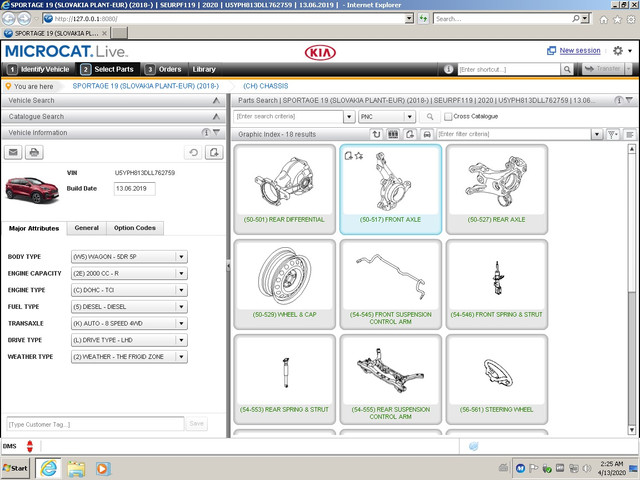640x480 pixels.
Task: Launch the media player taskbar icon
Action: (x=103, y=469)
